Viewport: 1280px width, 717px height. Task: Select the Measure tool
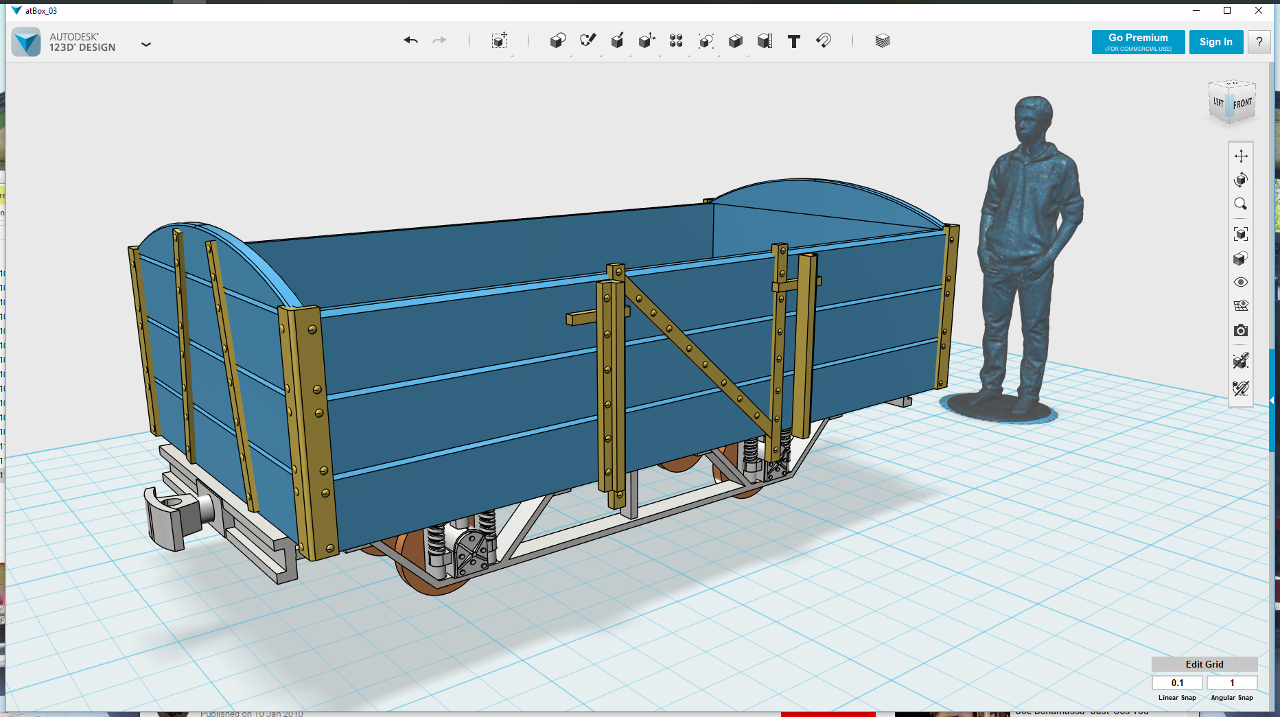(x=764, y=41)
